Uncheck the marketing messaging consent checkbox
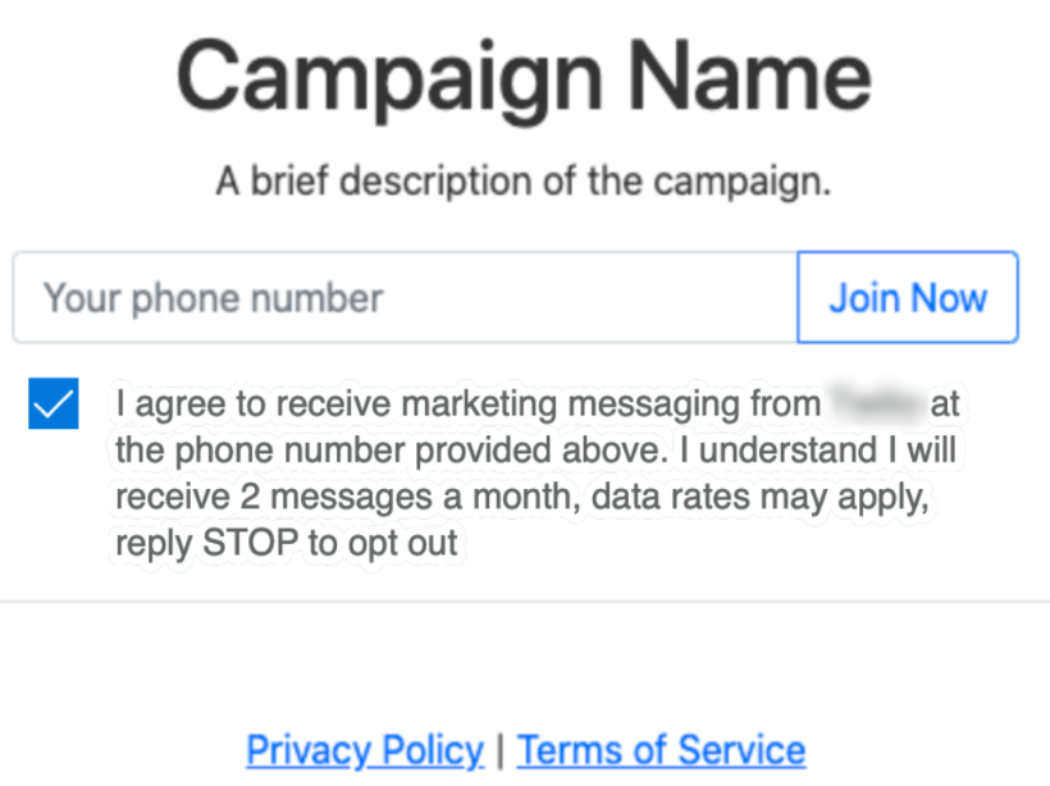 pyautogui.click(x=54, y=403)
